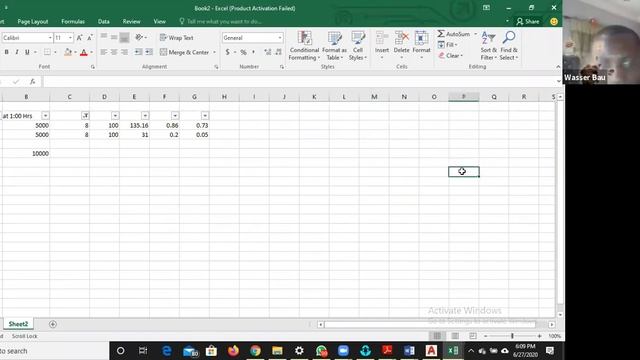Click the Fill button
Image resolution: width=640 pixels, height=360 pixels.
tap(447, 44)
